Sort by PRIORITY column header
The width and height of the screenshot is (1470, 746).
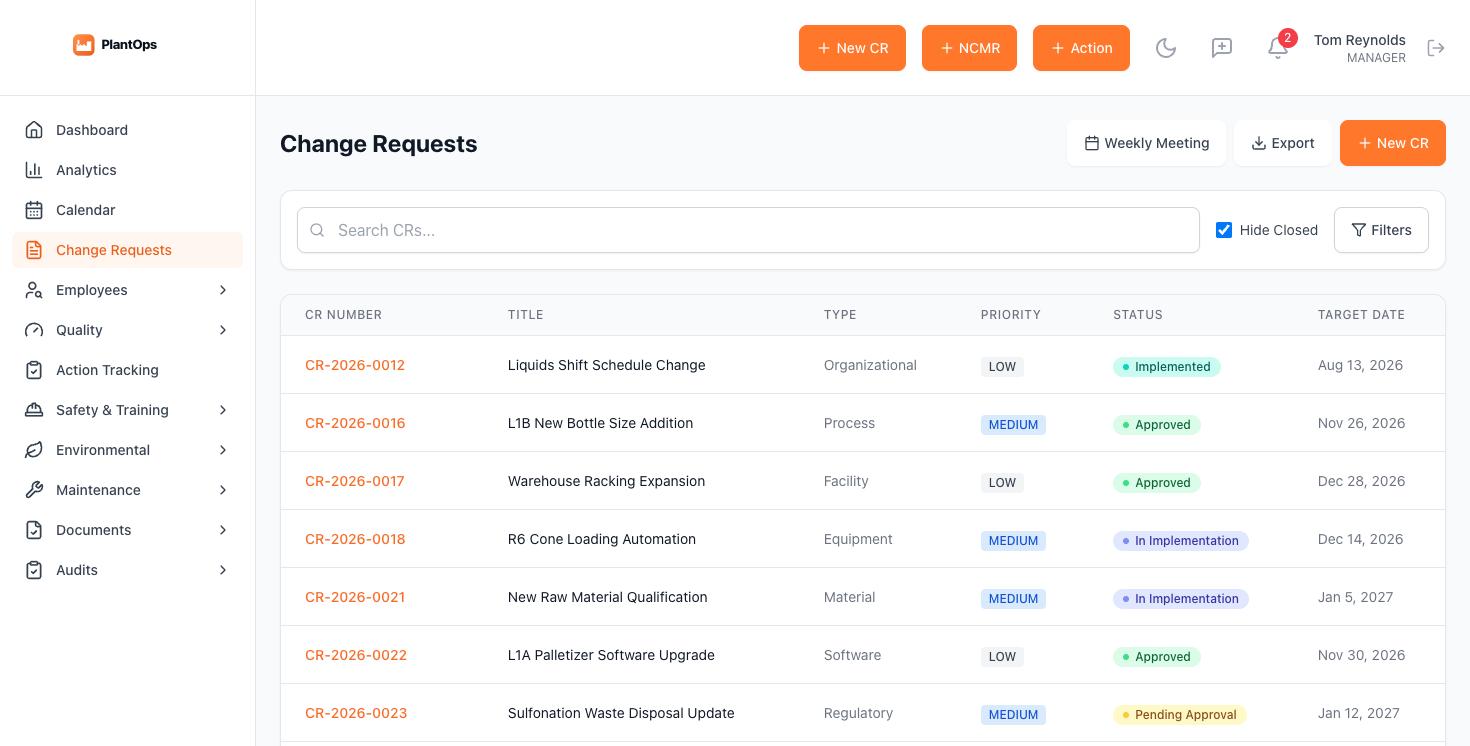[x=1010, y=315]
